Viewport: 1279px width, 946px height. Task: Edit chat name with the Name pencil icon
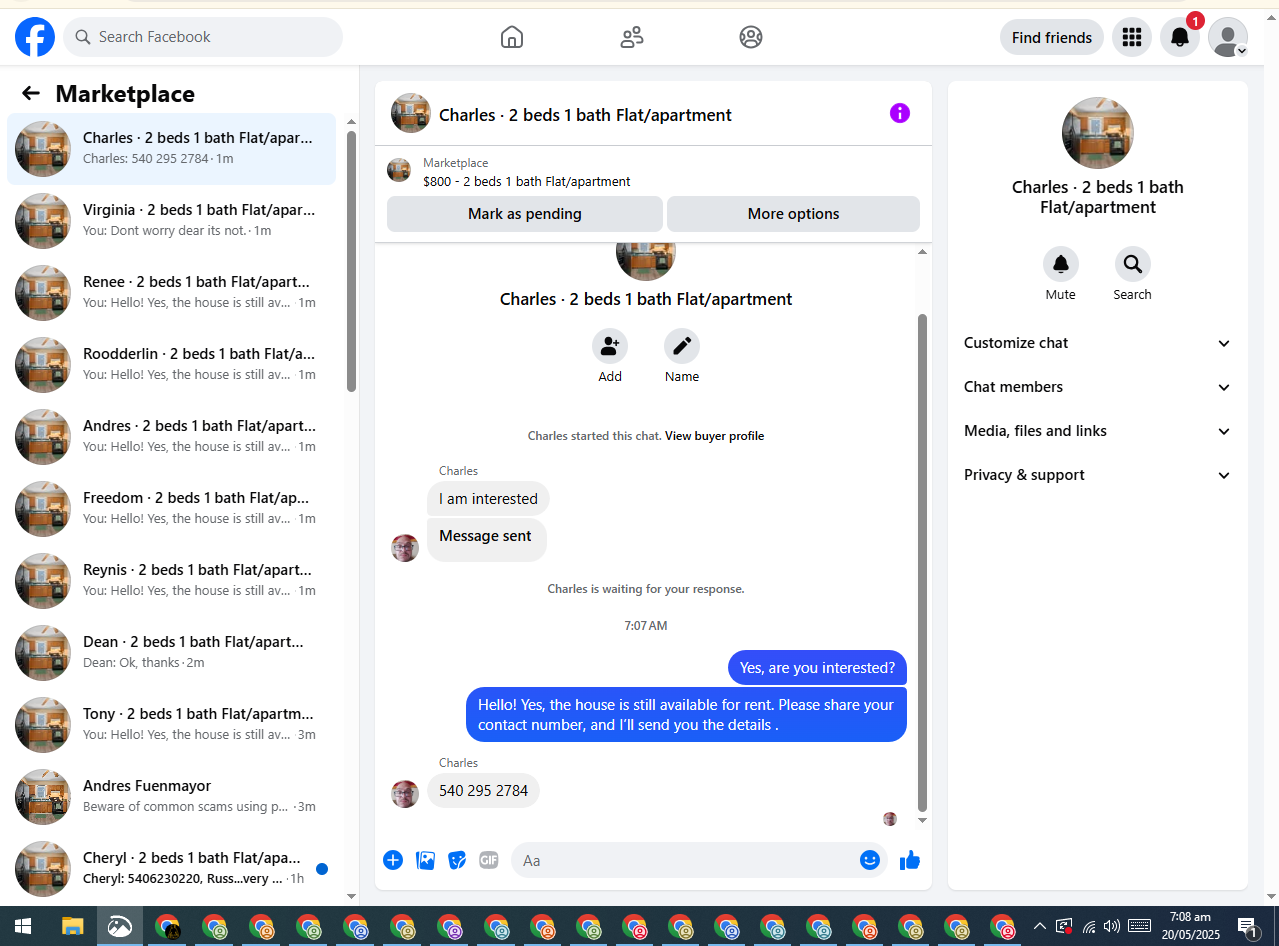pyautogui.click(x=682, y=346)
